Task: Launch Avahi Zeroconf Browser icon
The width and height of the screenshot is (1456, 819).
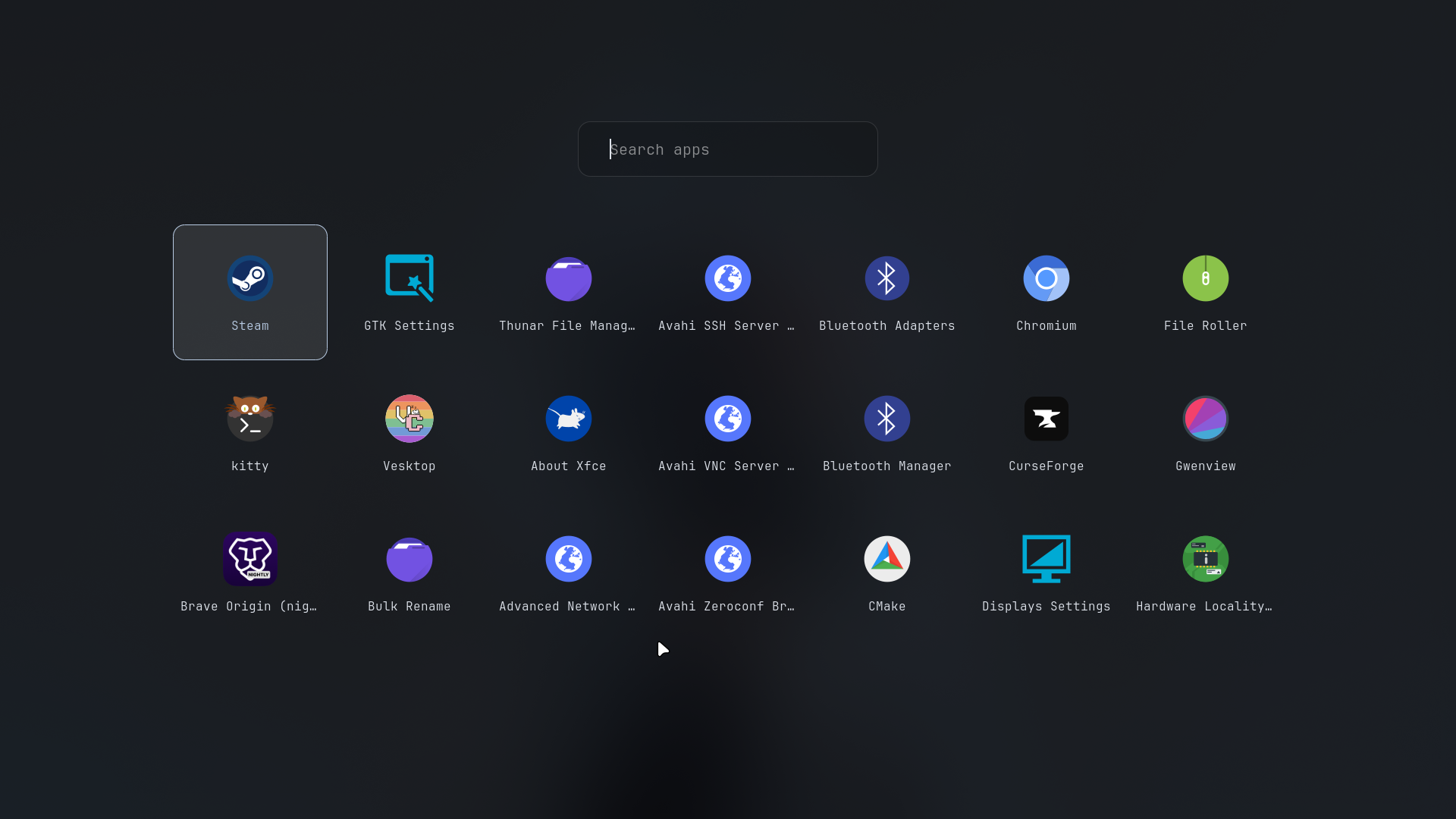Action: (728, 559)
